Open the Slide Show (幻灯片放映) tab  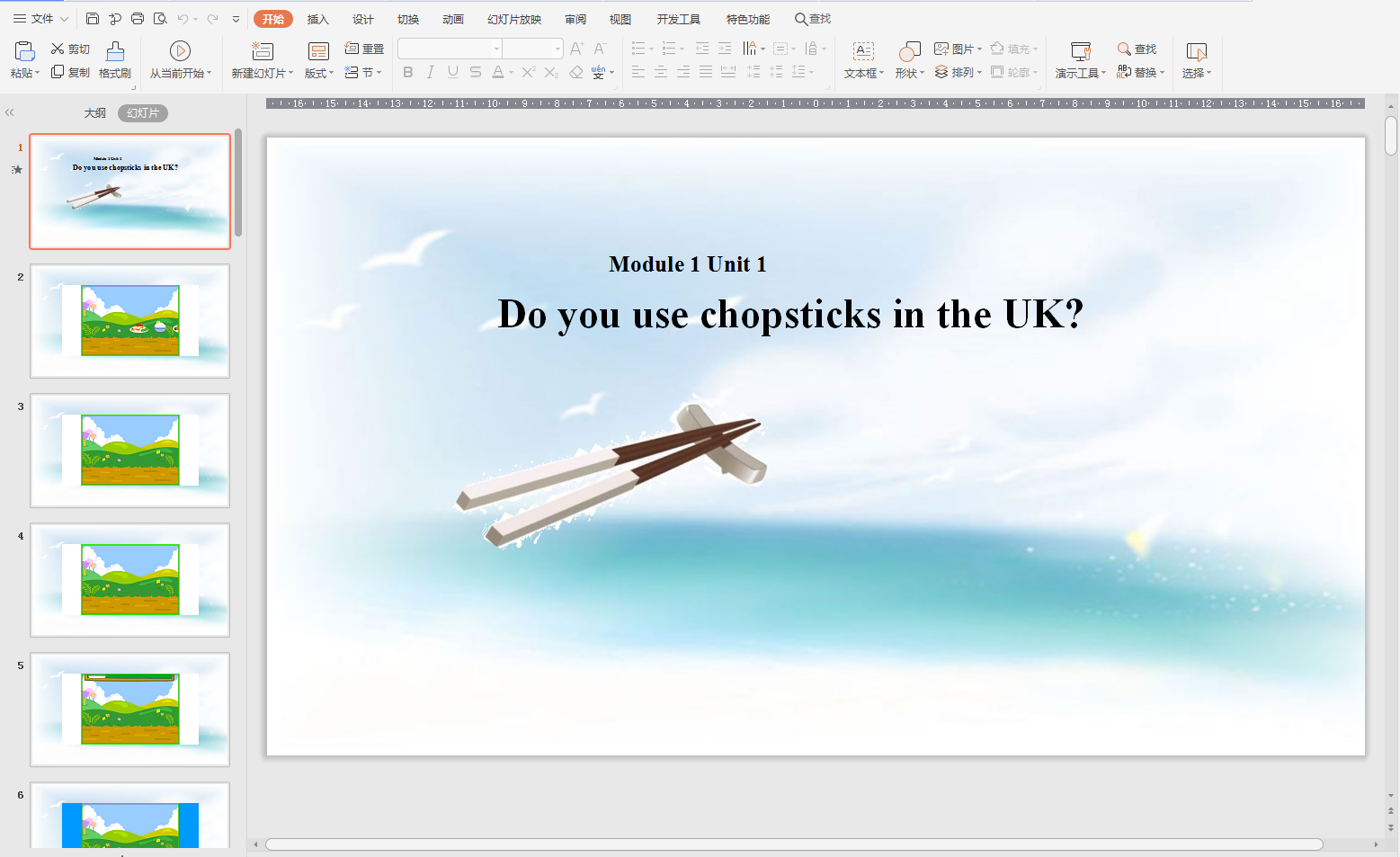(x=514, y=19)
